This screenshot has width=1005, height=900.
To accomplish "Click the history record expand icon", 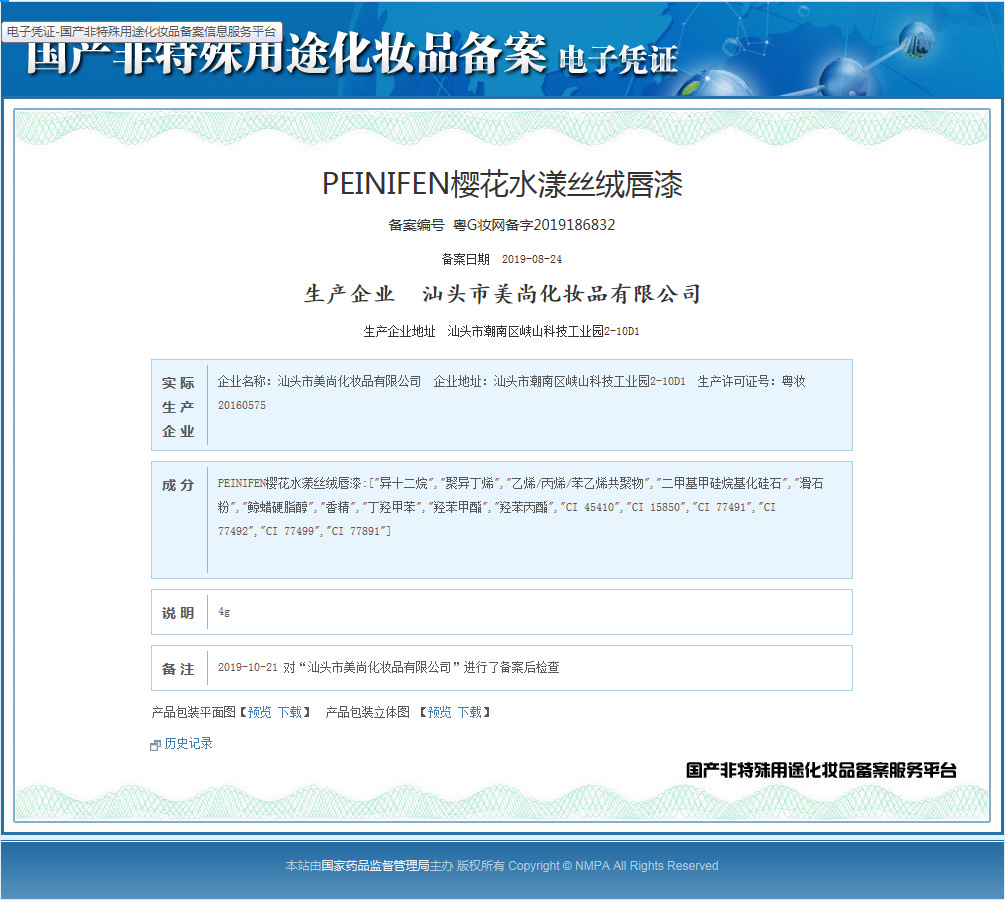I will click(155, 745).
